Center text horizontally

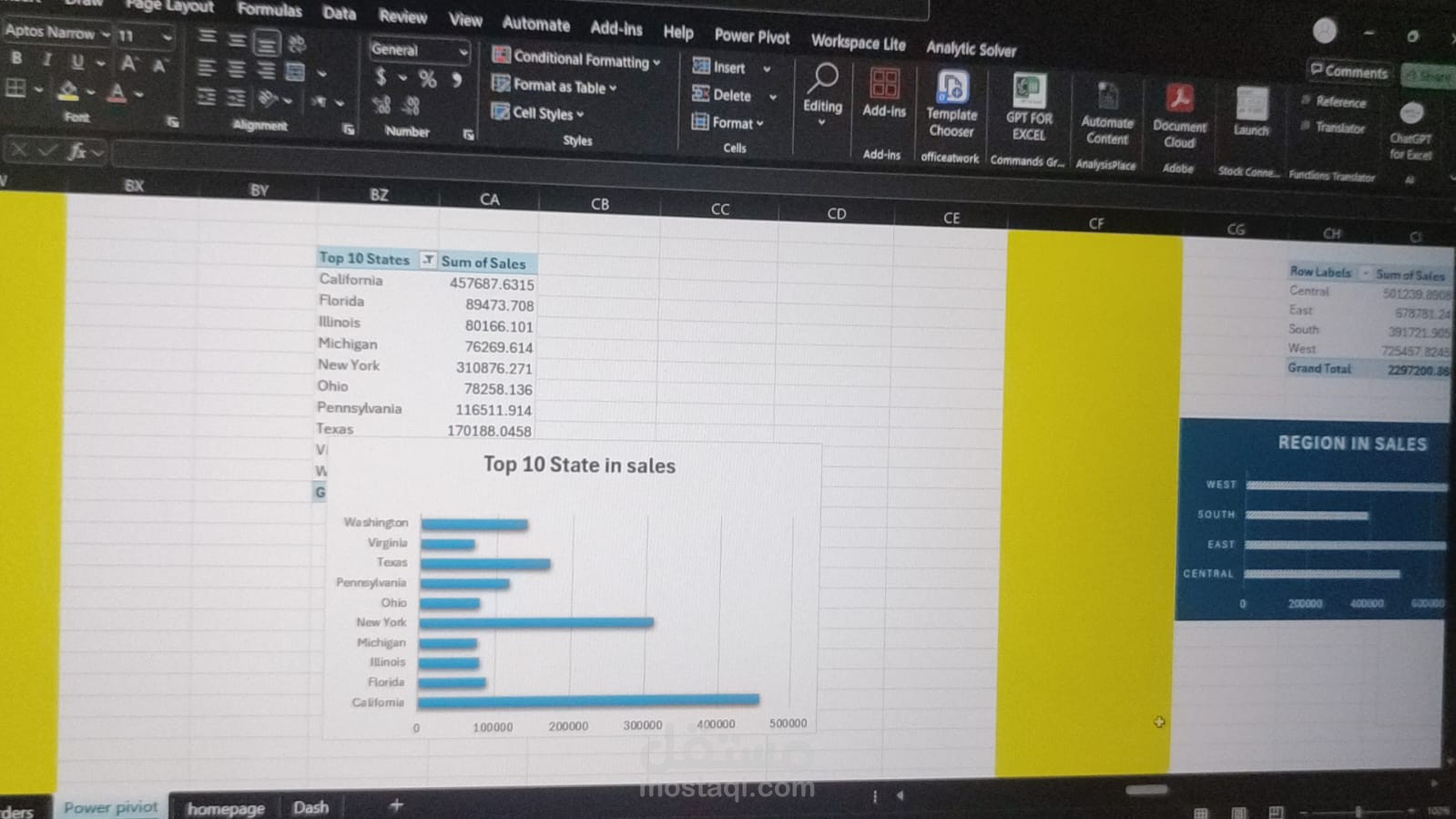236,70
